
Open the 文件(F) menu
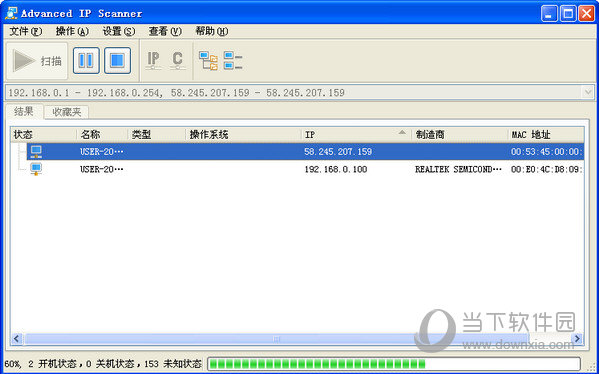(x=26, y=31)
